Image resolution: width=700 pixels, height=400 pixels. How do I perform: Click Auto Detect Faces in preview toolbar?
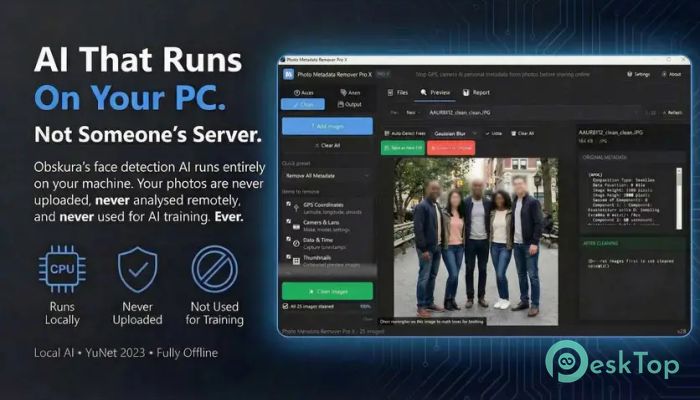(x=405, y=133)
